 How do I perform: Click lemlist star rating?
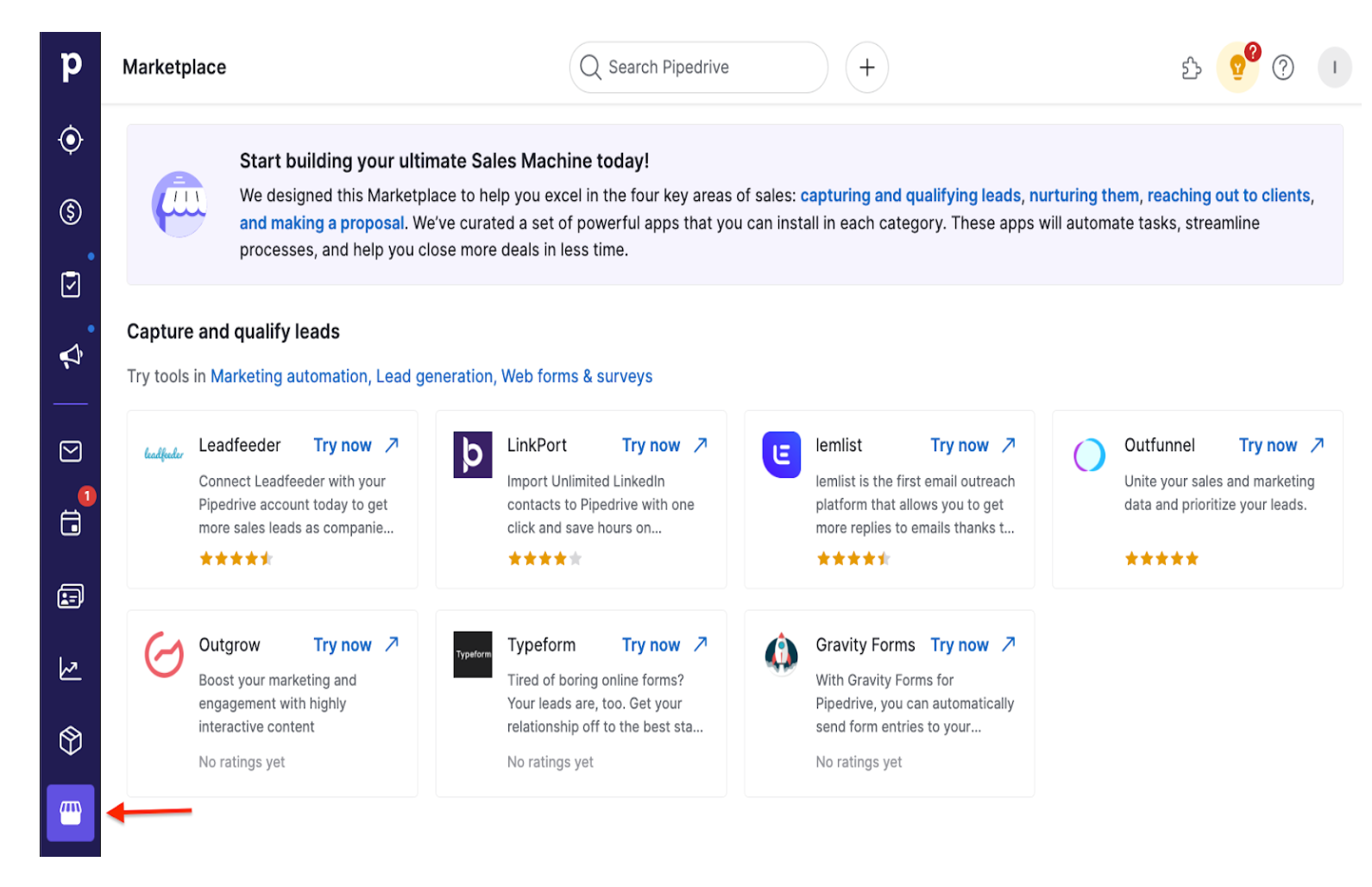(x=853, y=559)
